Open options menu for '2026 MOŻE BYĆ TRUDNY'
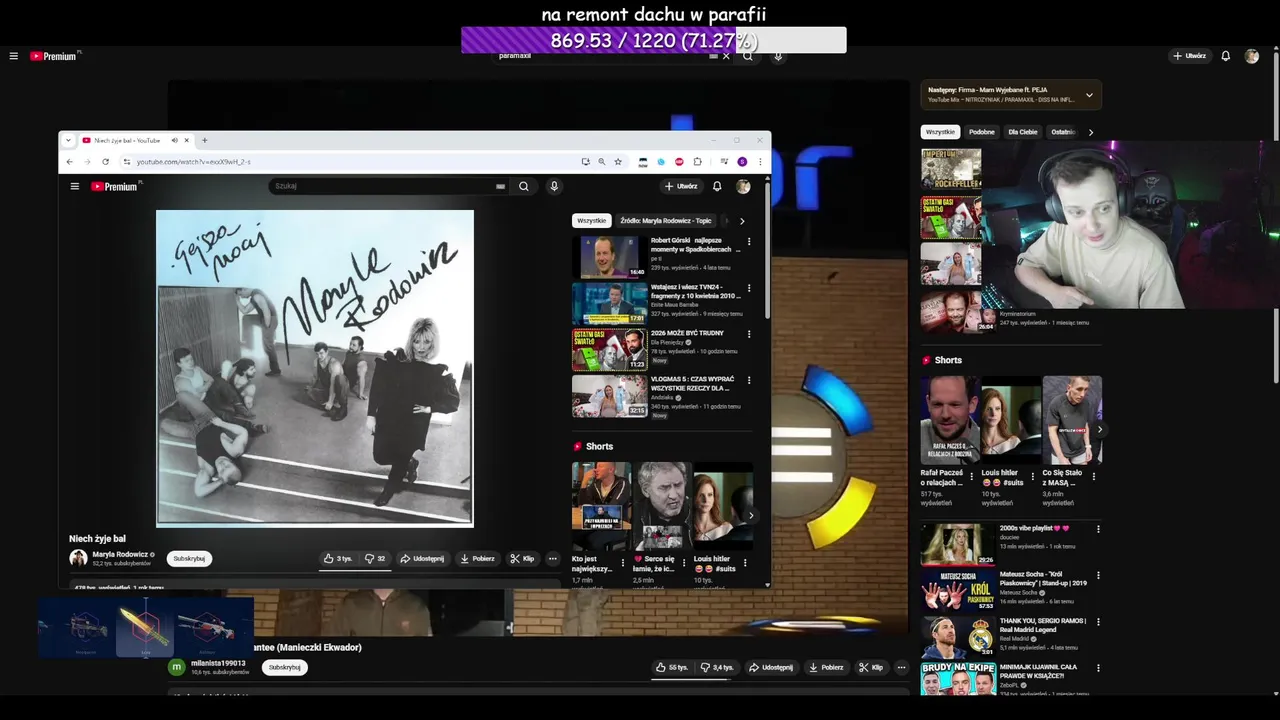This screenshot has height=720, width=1280. coord(749,334)
